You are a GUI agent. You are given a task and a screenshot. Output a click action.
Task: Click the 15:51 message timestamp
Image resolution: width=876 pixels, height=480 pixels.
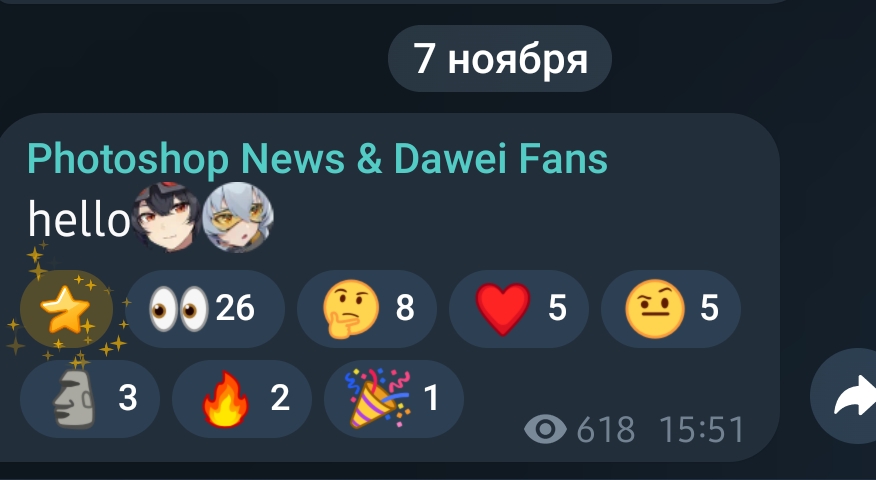click(x=702, y=430)
